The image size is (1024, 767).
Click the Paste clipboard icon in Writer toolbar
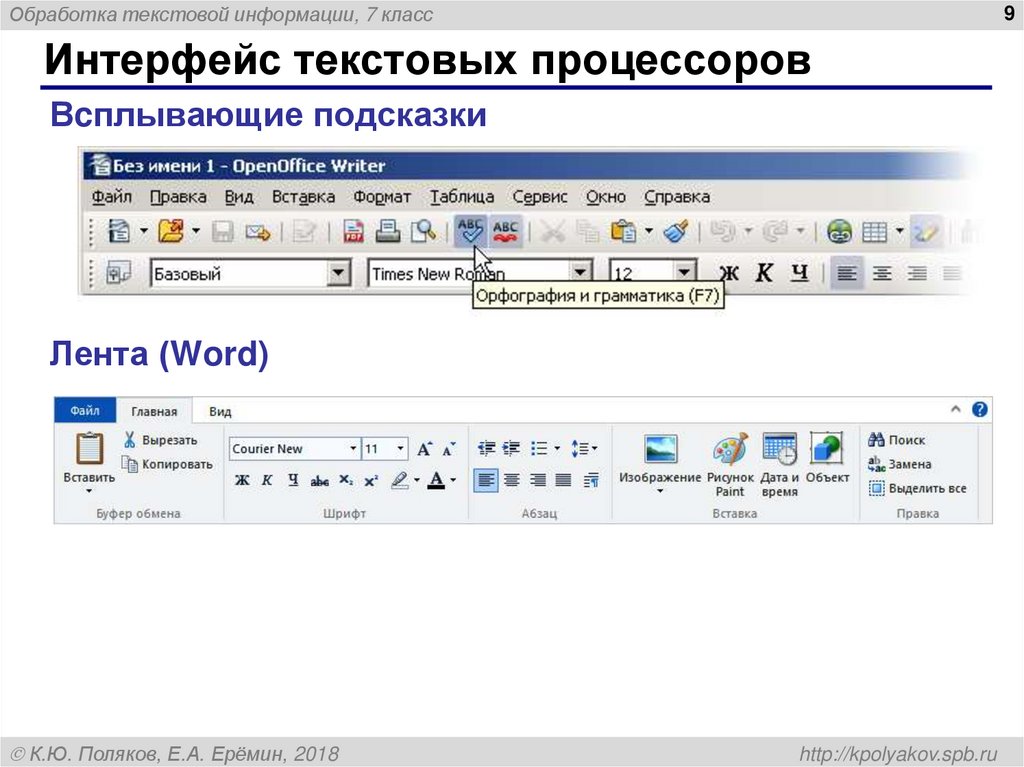pyautogui.click(x=623, y=231)
